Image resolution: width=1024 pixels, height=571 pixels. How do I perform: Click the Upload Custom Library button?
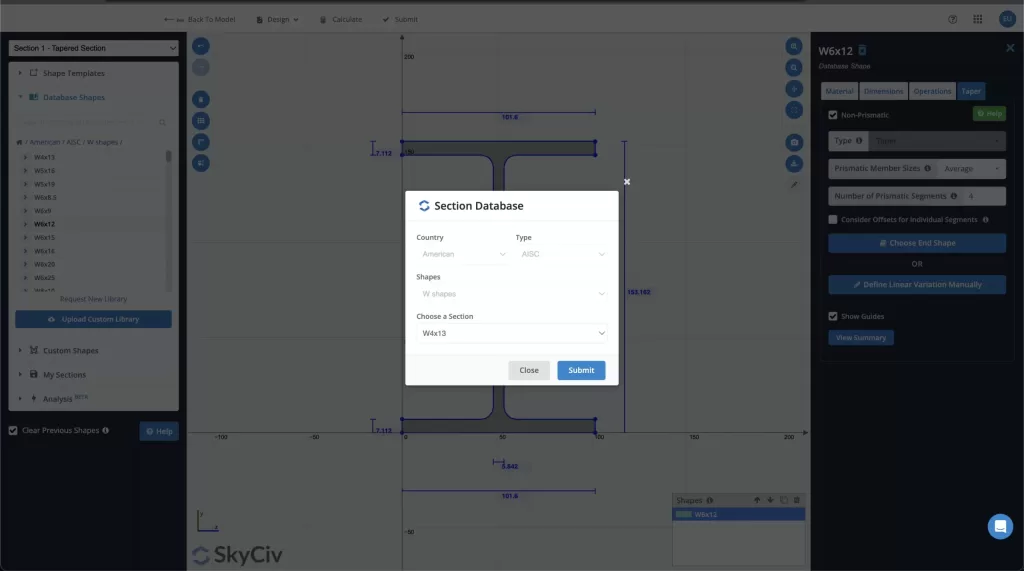coord(93,319)
